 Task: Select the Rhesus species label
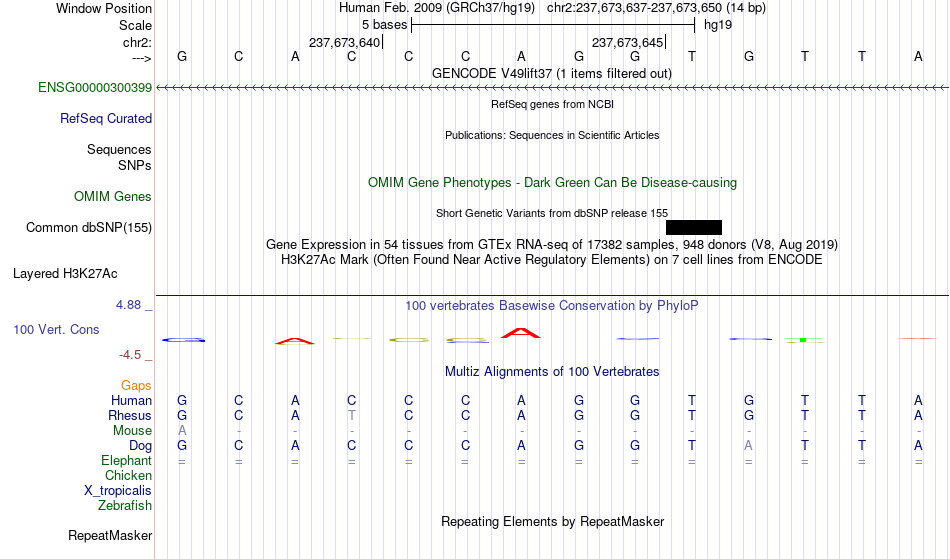coord(130,415)
